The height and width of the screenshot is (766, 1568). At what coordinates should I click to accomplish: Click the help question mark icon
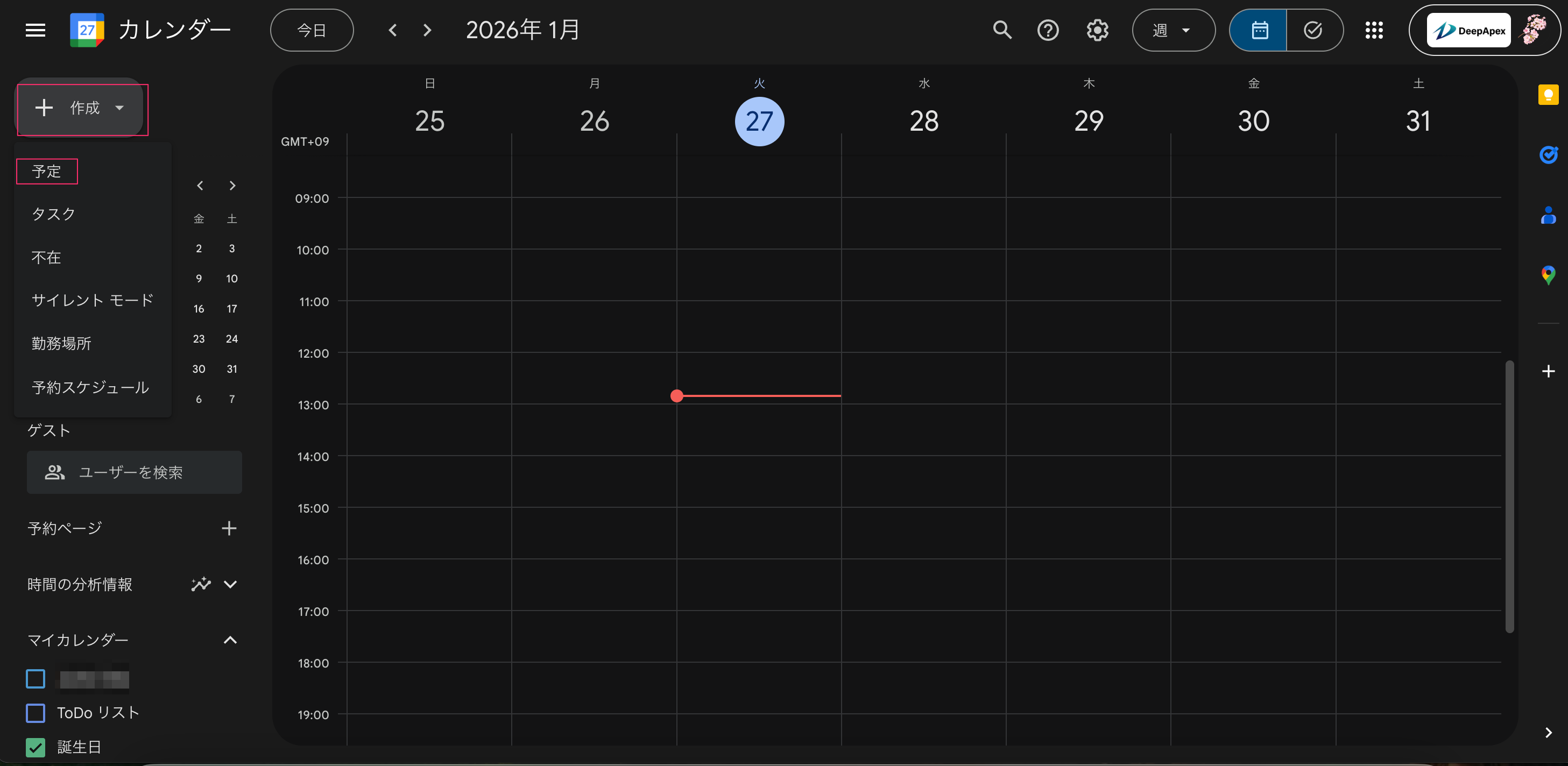tap(1048, 30)
